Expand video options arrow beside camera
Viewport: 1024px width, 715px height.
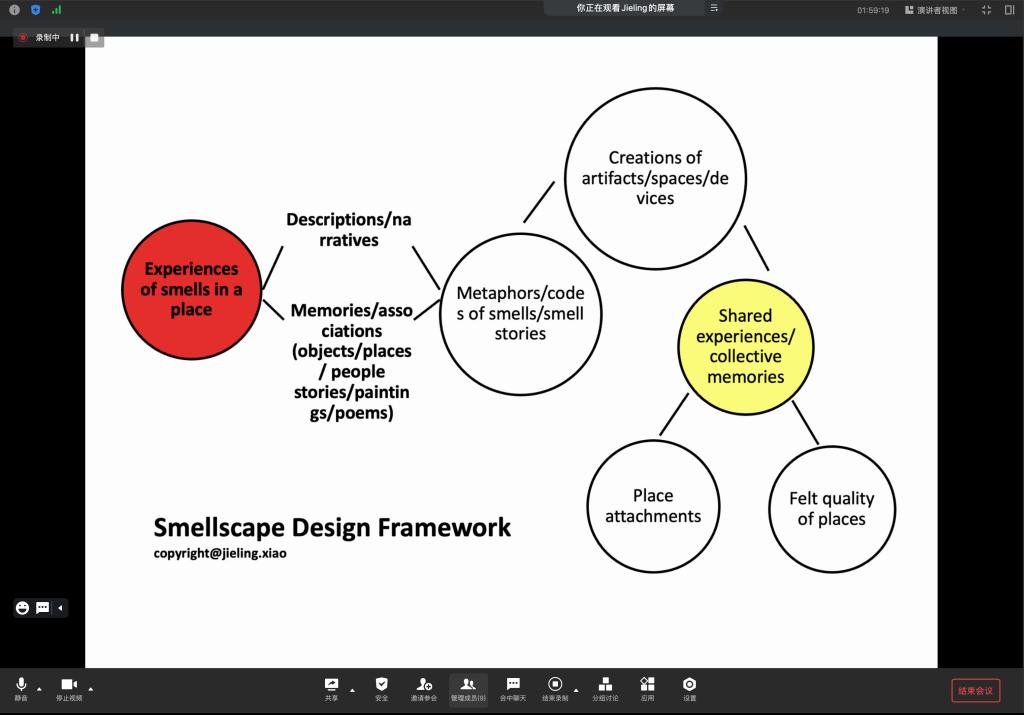click(x=91, y=689)
